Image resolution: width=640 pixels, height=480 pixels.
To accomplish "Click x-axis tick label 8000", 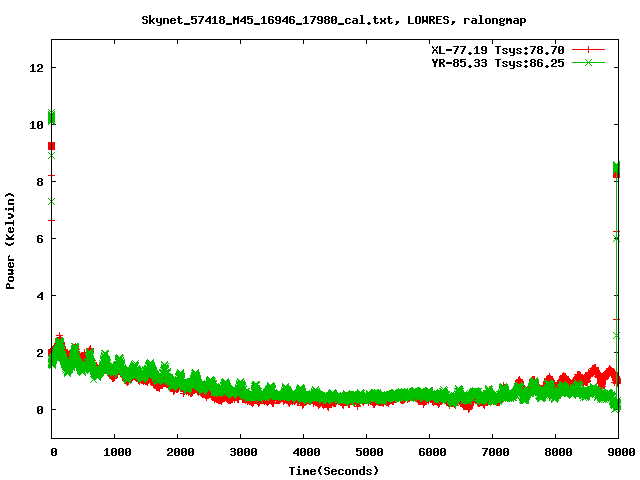I will (558, 452).
